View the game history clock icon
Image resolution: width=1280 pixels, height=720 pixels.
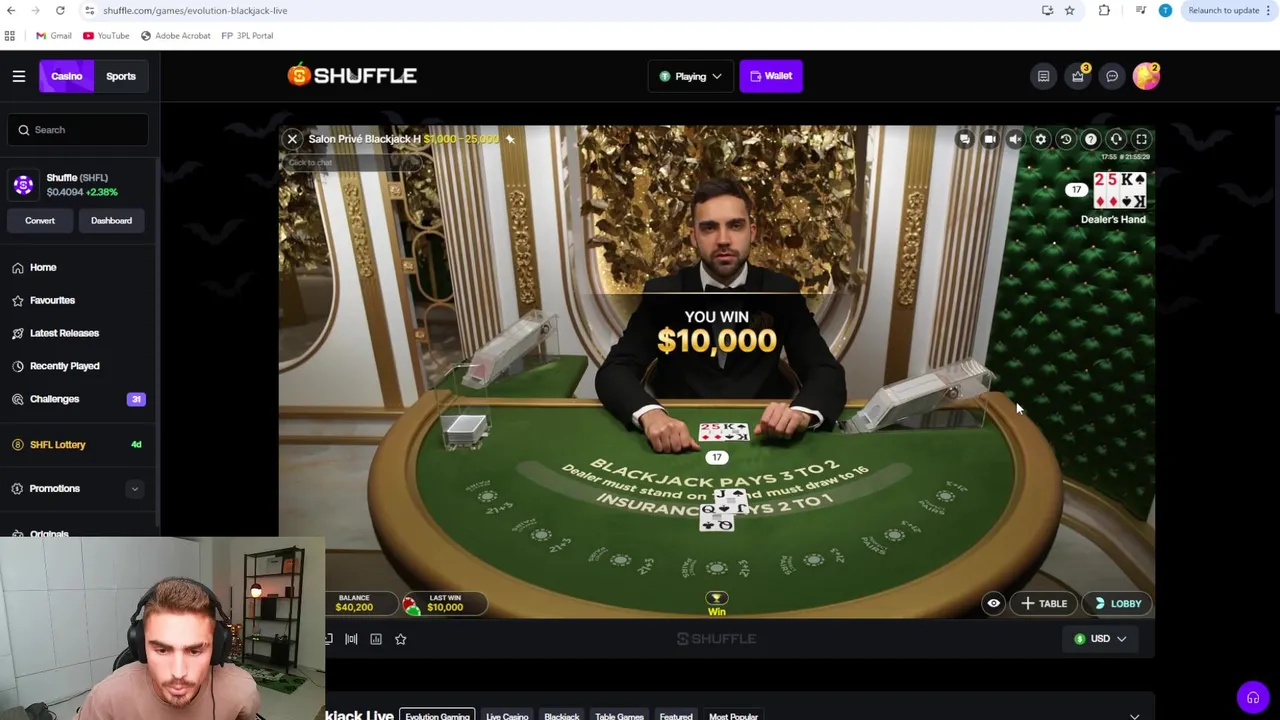click(1065, 139)
